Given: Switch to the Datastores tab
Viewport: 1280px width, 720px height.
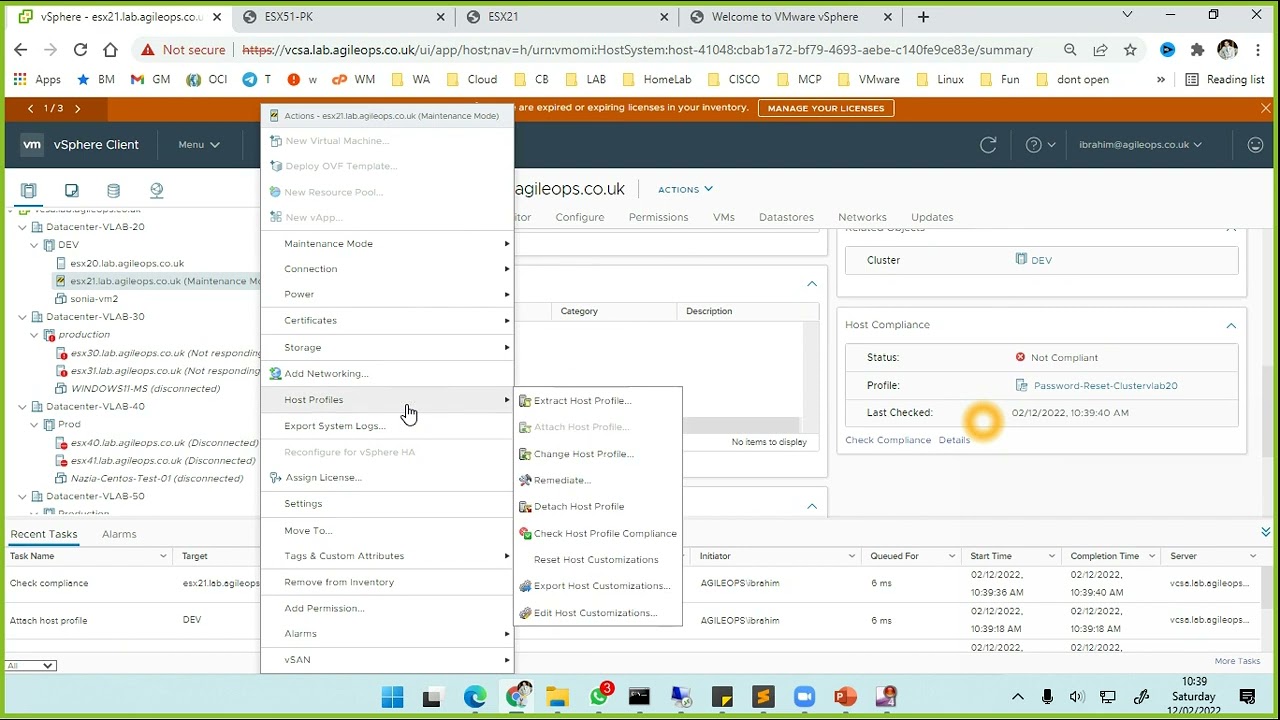Looking at the screenshot, I should [x=786, y=217].
